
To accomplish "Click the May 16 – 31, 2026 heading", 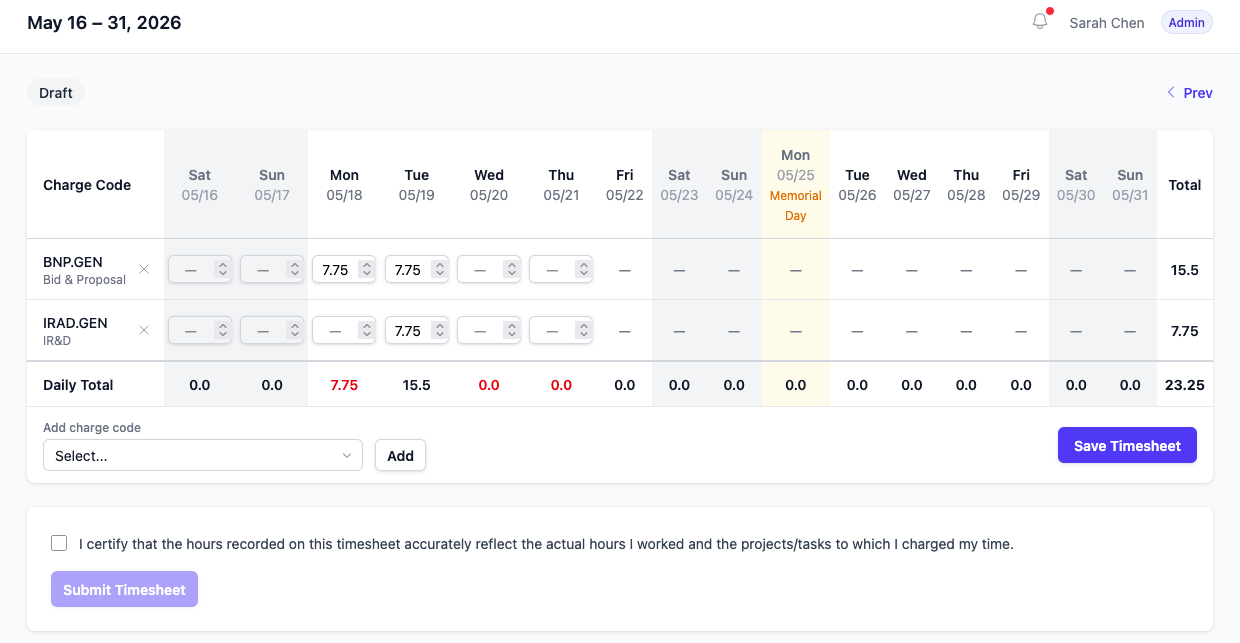I will [104, 22].
